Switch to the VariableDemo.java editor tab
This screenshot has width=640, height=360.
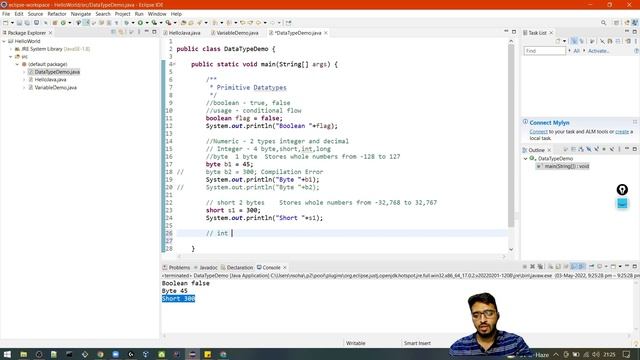tap(237, 33)
